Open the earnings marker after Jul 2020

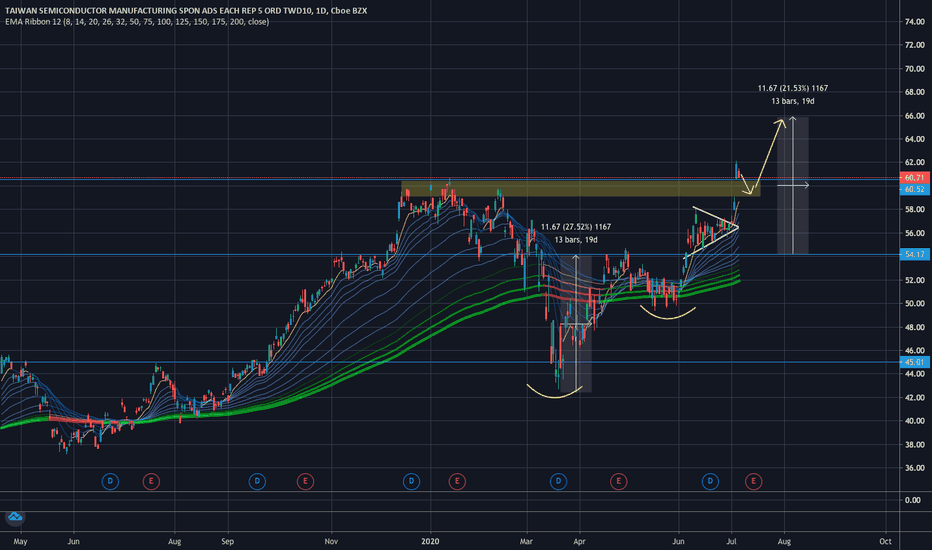coord(753,481)
